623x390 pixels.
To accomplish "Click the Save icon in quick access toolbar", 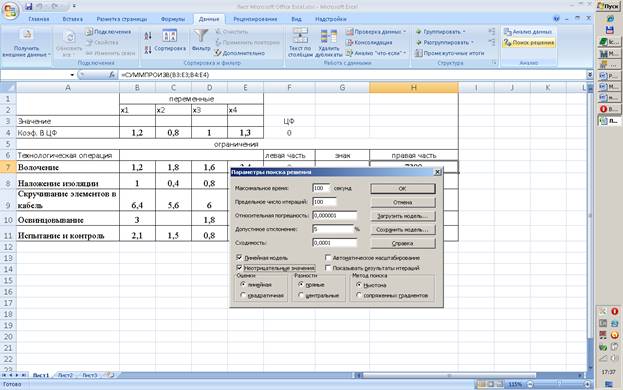I will point(29,6).
